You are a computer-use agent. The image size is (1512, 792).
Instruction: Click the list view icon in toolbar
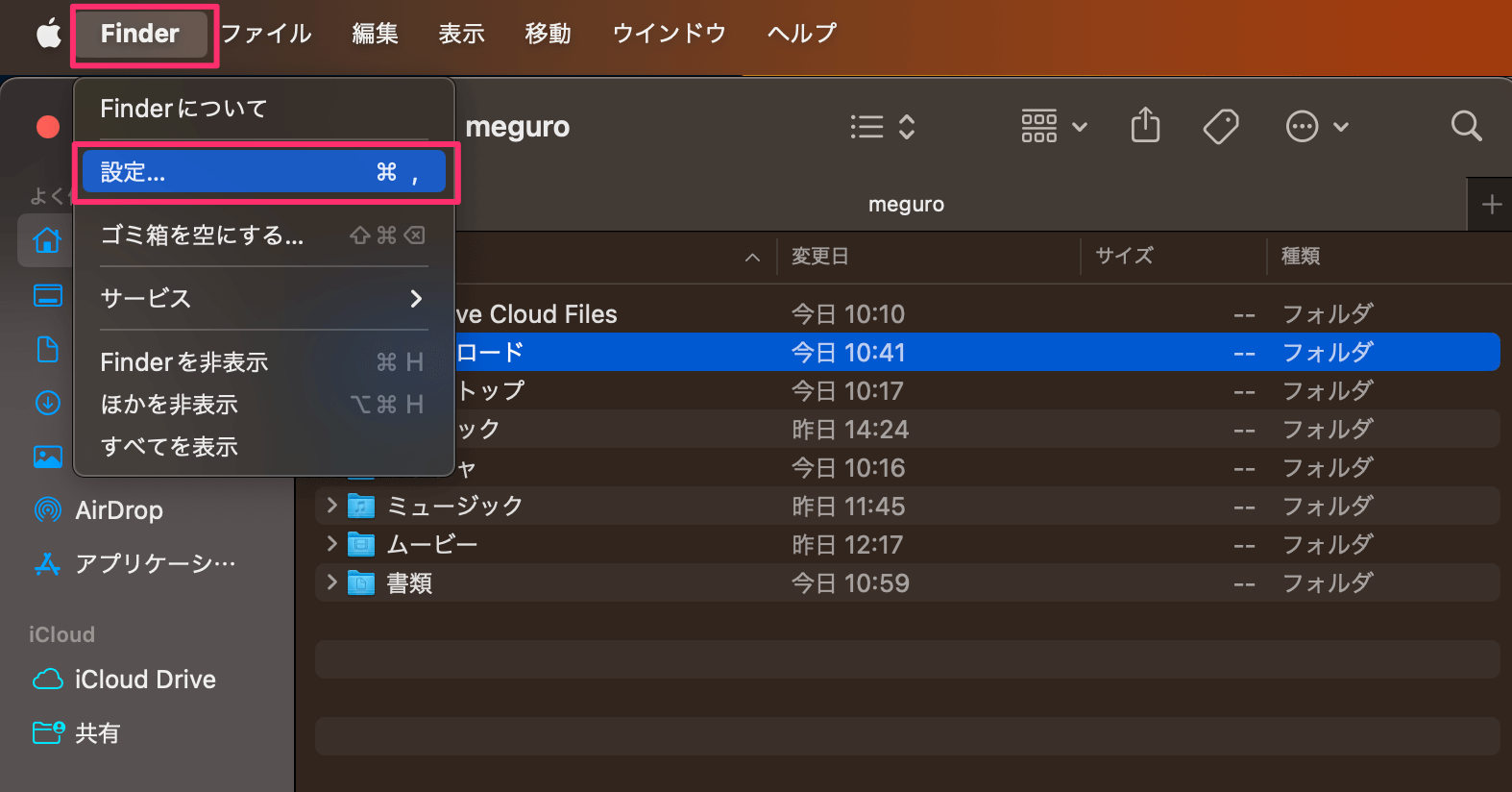tap(866, 127)
